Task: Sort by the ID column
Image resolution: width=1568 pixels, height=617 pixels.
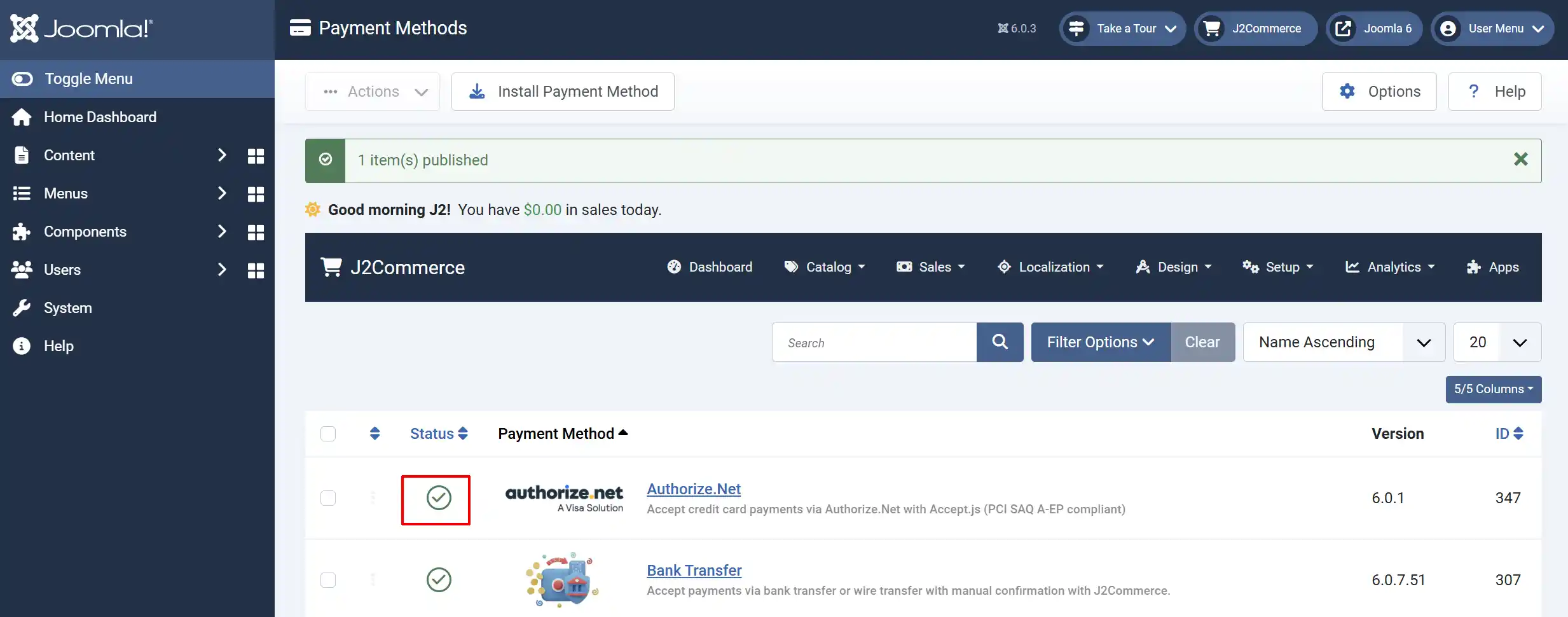Action: tap(1509, 434)
